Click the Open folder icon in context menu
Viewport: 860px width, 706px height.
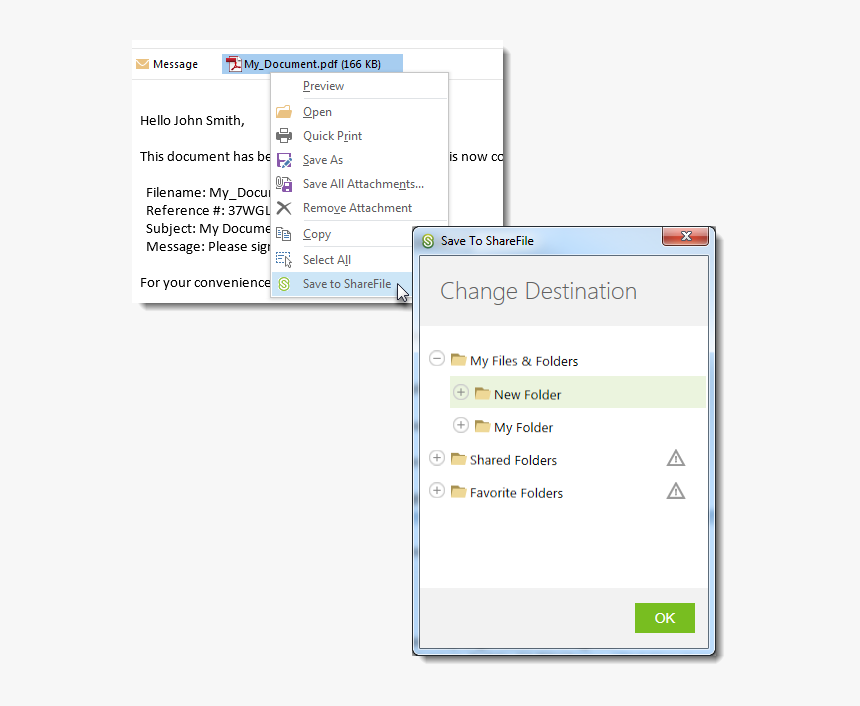284,112
